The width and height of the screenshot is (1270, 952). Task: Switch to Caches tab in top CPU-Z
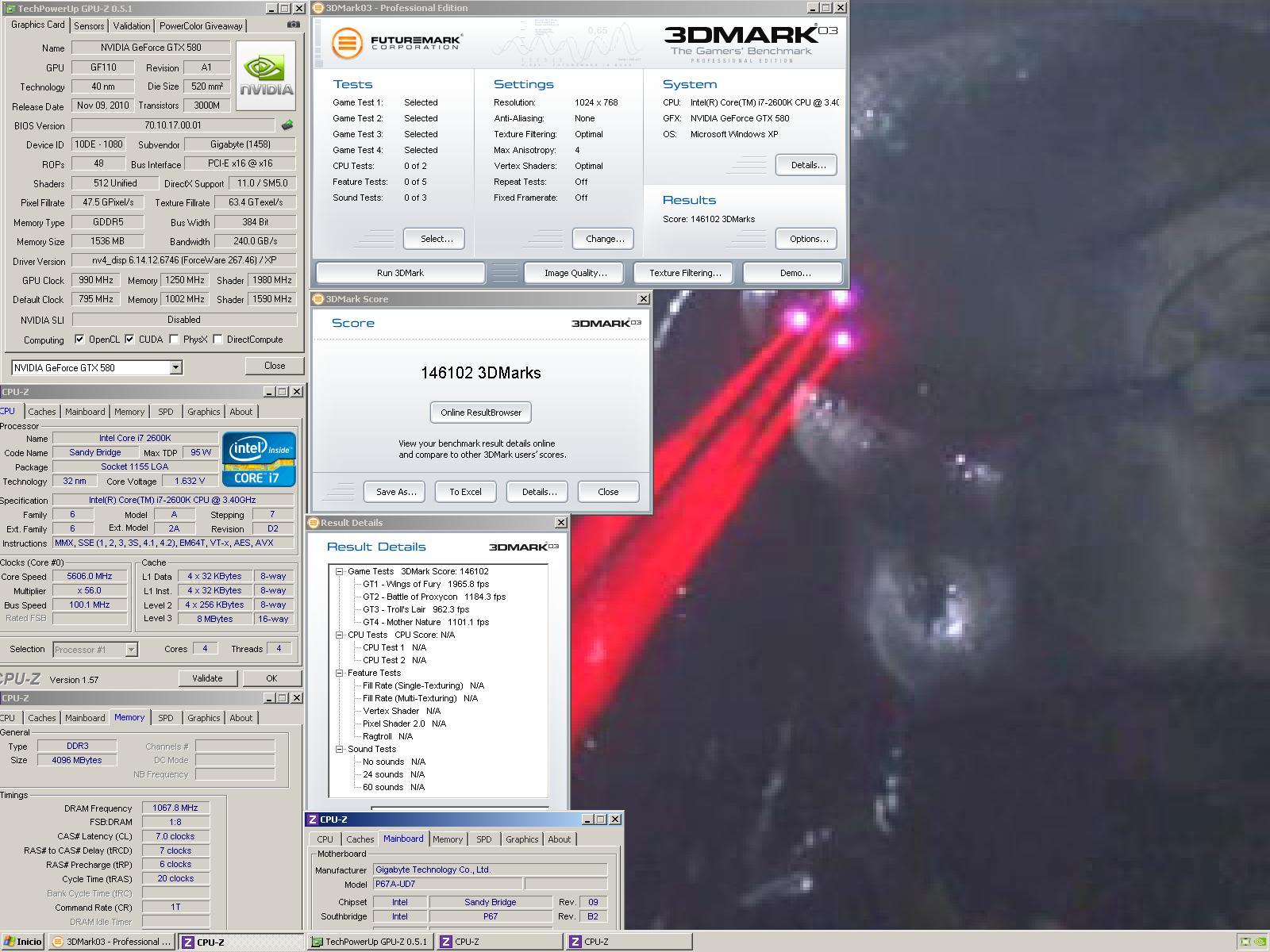pyautogui.click(x=42, y=412)
